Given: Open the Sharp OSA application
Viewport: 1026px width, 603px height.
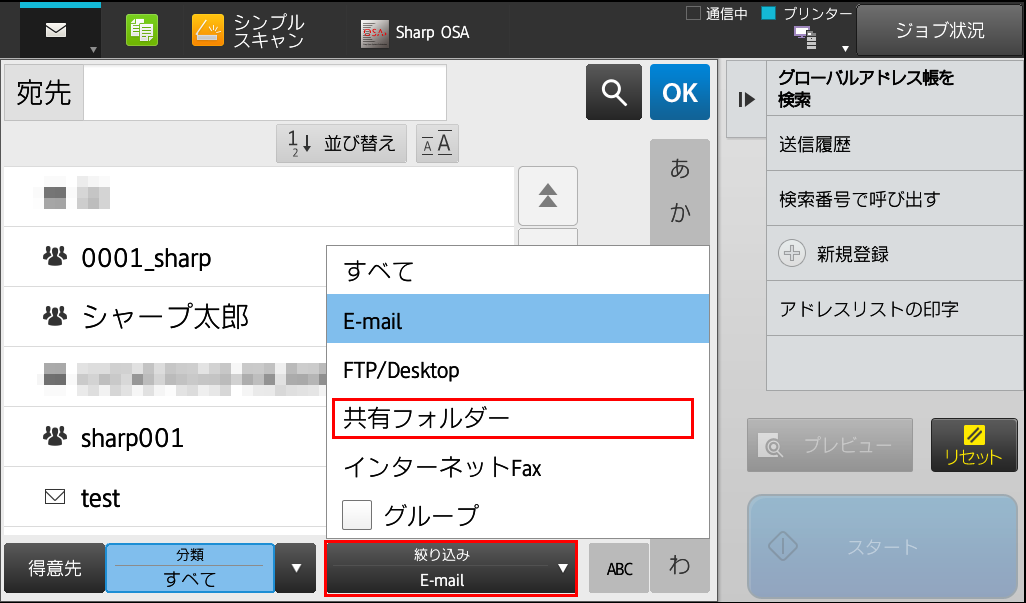Looking at the screenshot, I should (x=415, y=32).
